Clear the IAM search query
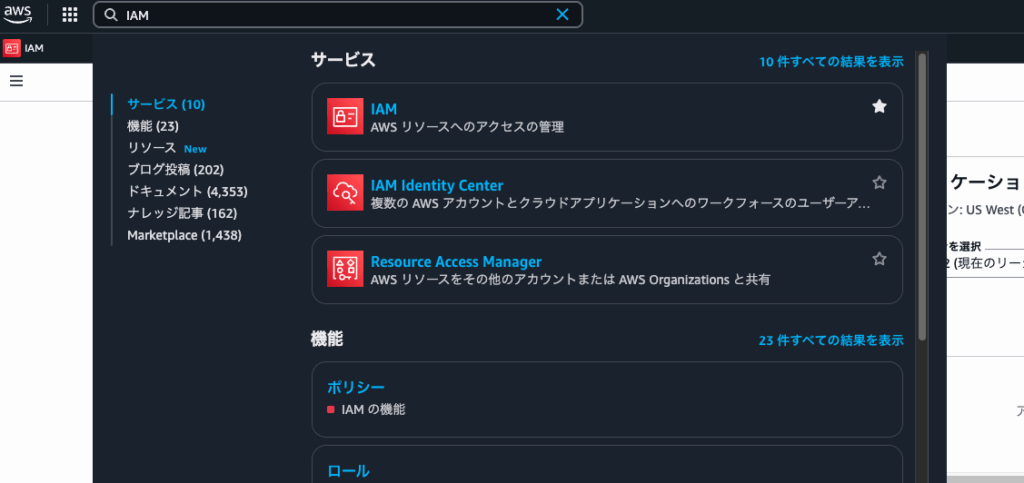Screen dimensions: 1024x483 562,15
